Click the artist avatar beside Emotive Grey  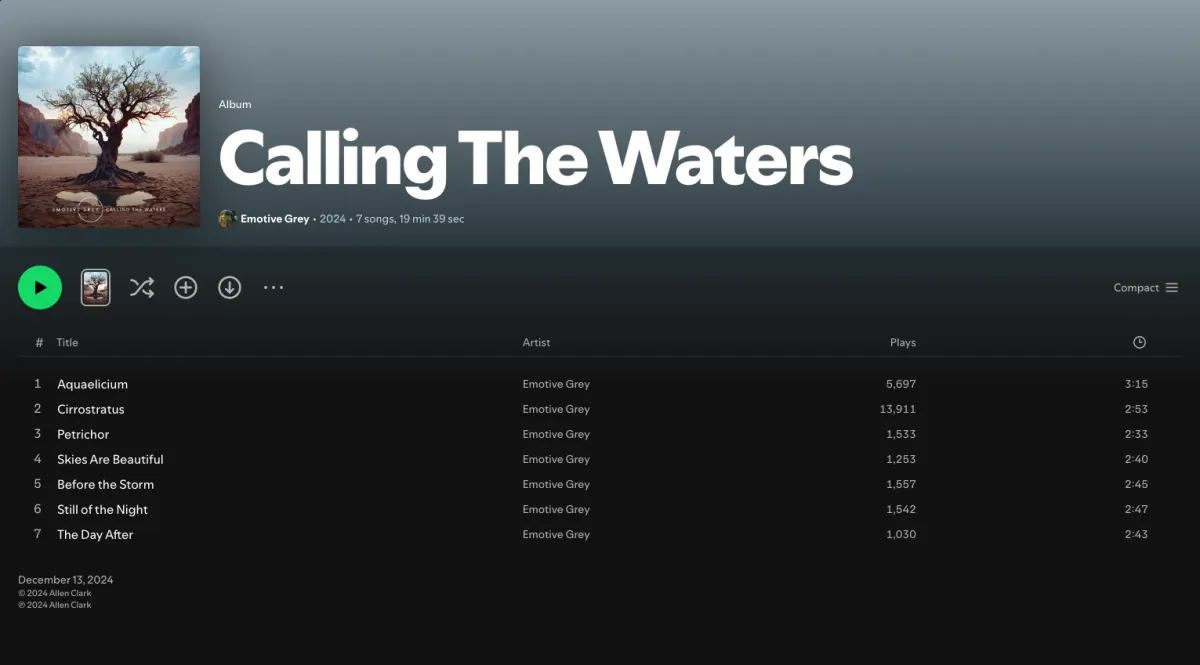pyautogui.click(x=227, y=219)
